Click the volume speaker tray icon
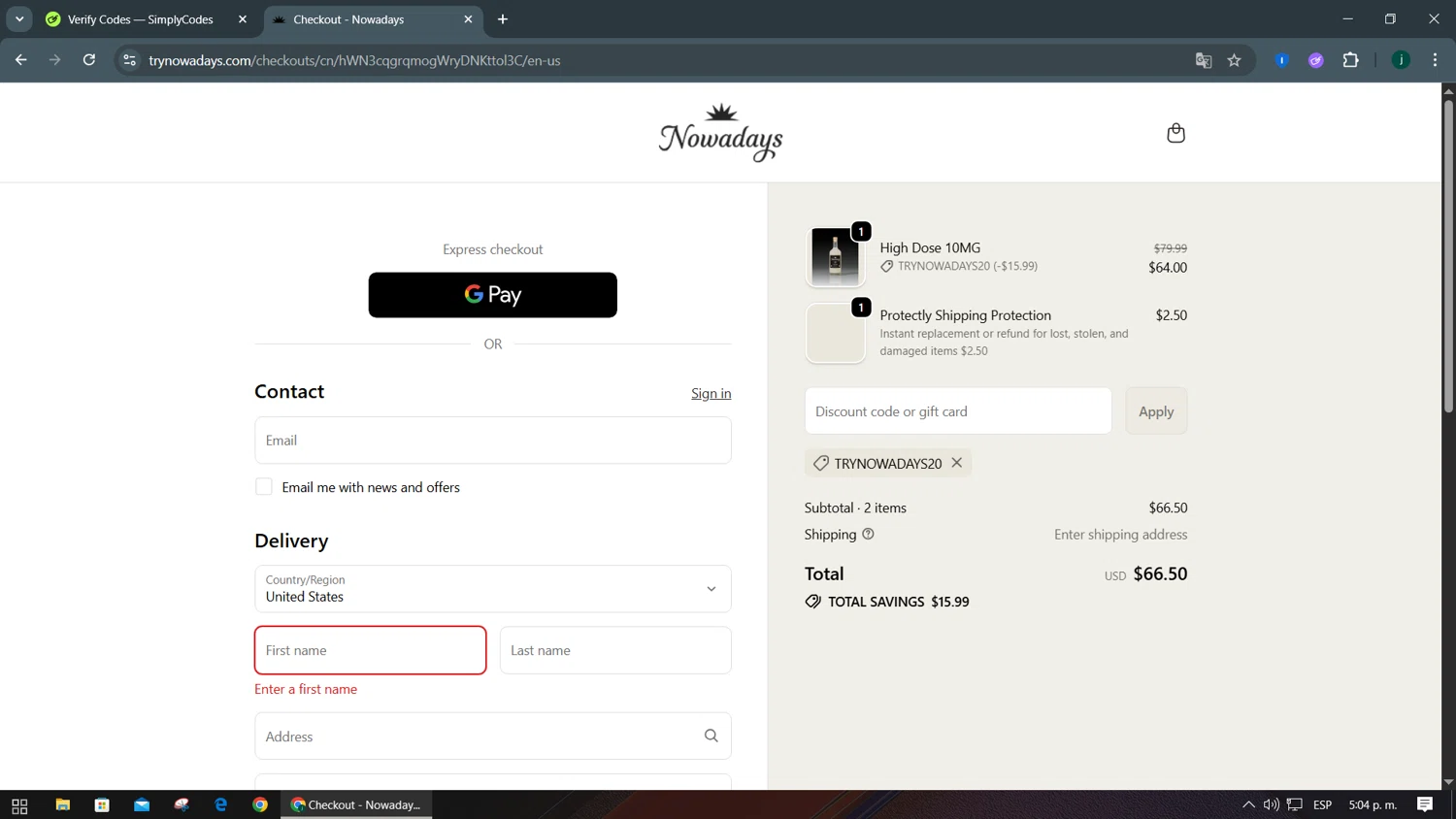The image size is (1456, 819). (x=1271, y=804)
